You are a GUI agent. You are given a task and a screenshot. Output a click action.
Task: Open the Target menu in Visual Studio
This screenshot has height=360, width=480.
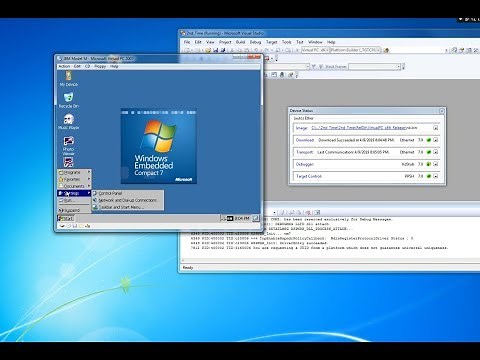pos(271,42)
